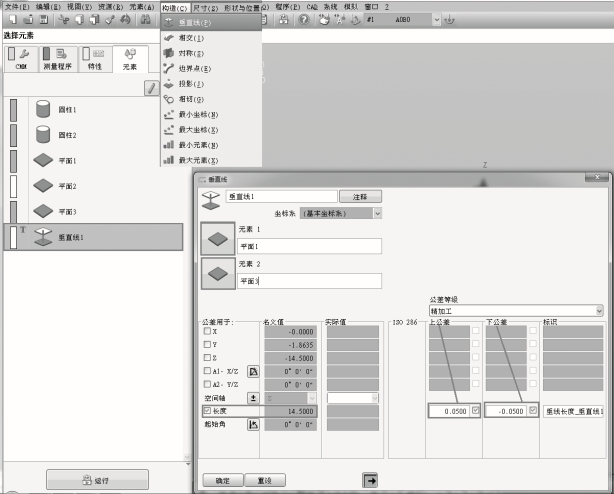Click the help question mark toolbar icon
This screenshot has width=614, height=494.
[x=303, y=19]
